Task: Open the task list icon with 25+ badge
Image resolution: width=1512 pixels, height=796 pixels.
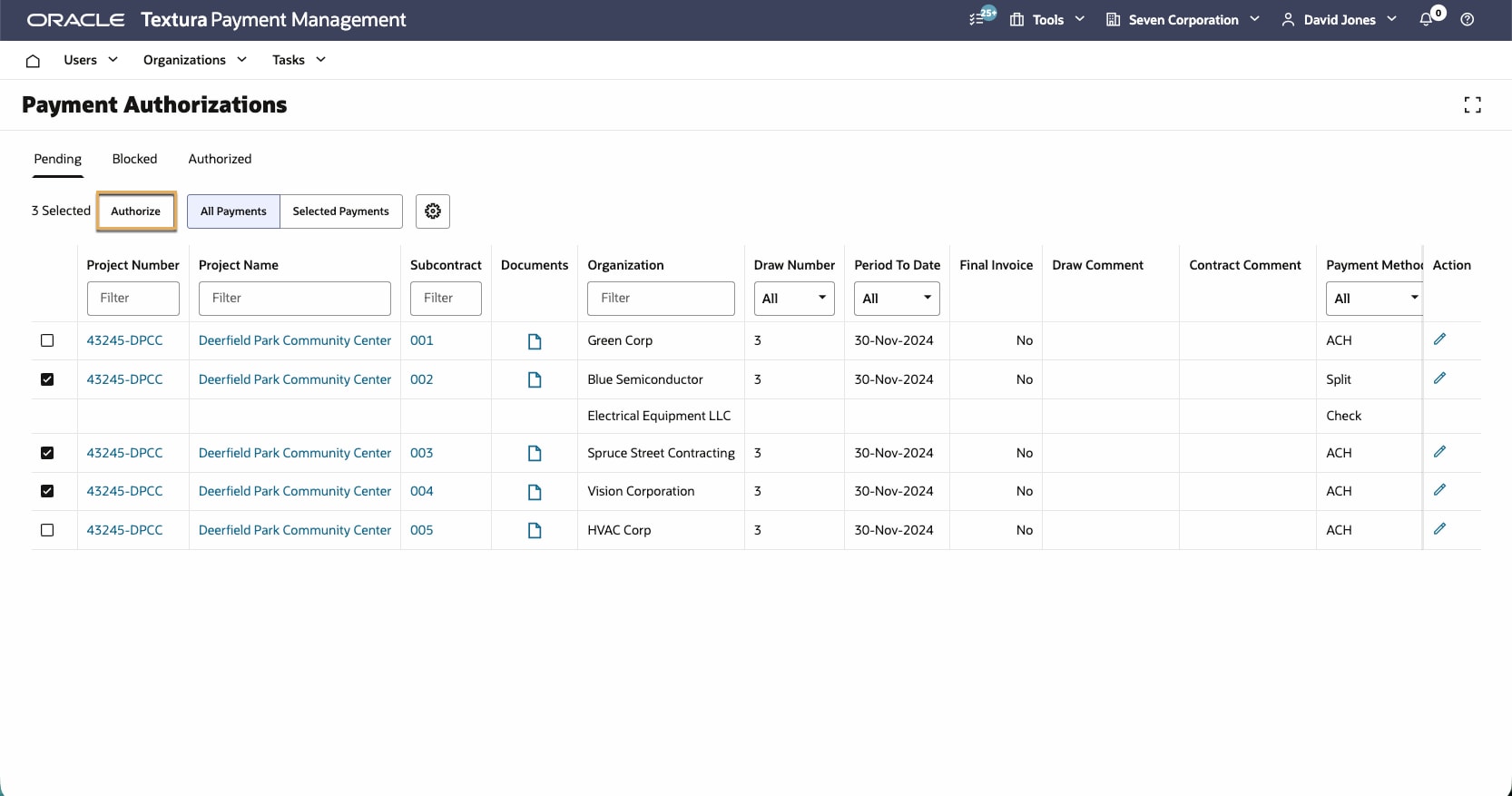Action: point(982,17)
